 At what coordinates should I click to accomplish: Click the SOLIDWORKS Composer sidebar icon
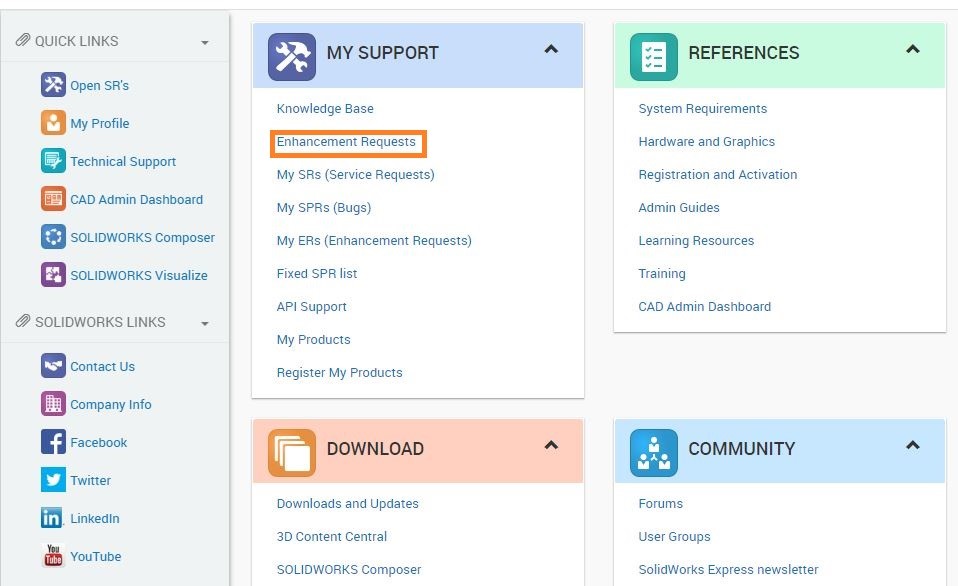[53, 236]
